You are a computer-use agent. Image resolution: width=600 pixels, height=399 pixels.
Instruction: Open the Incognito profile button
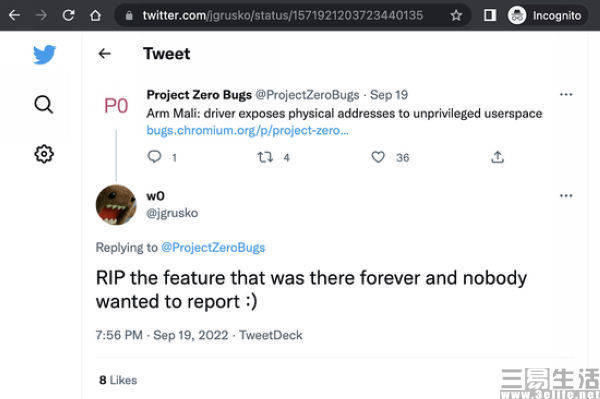pos(546,15)
